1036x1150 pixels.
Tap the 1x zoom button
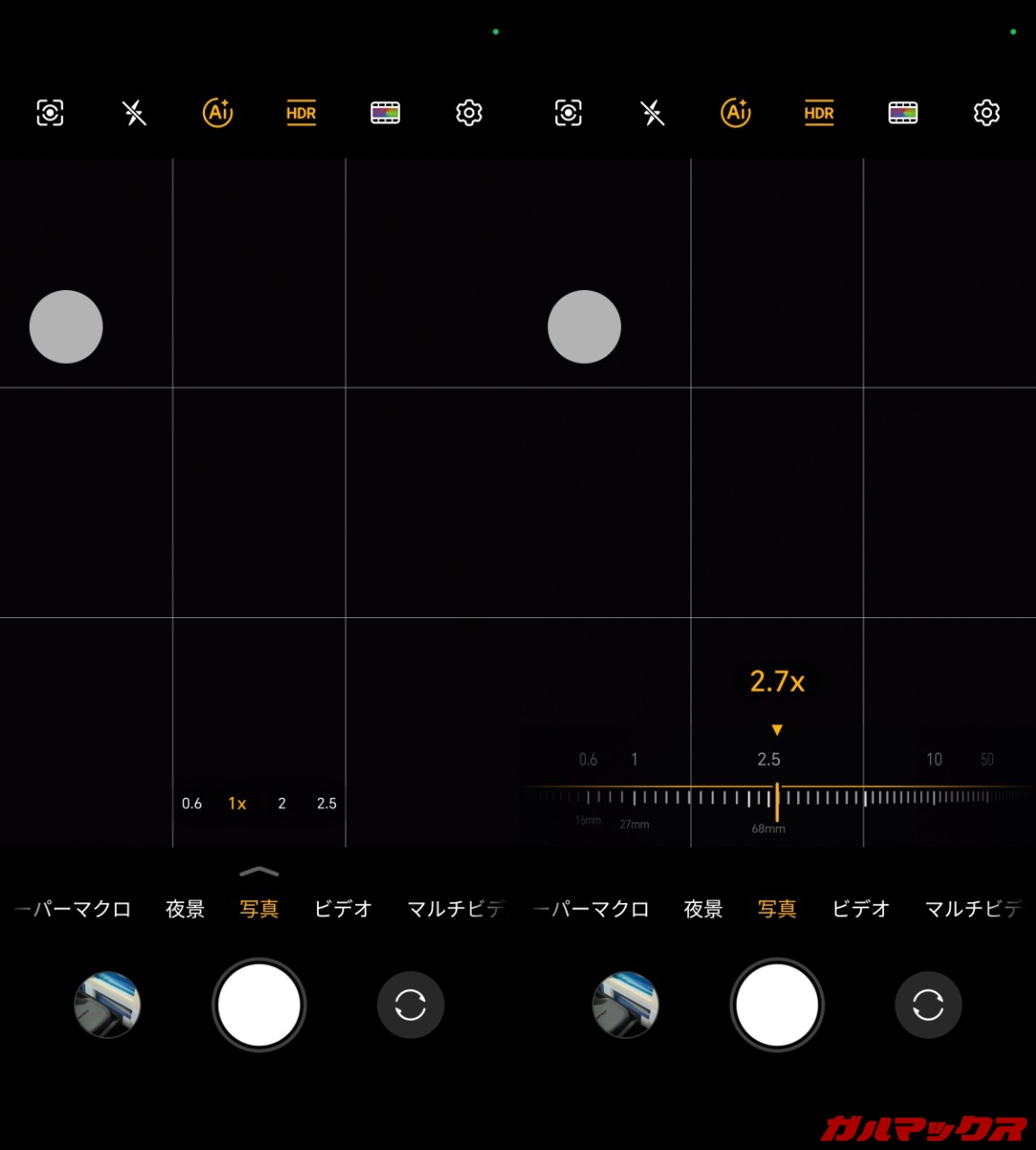click(x=237, y=803)
